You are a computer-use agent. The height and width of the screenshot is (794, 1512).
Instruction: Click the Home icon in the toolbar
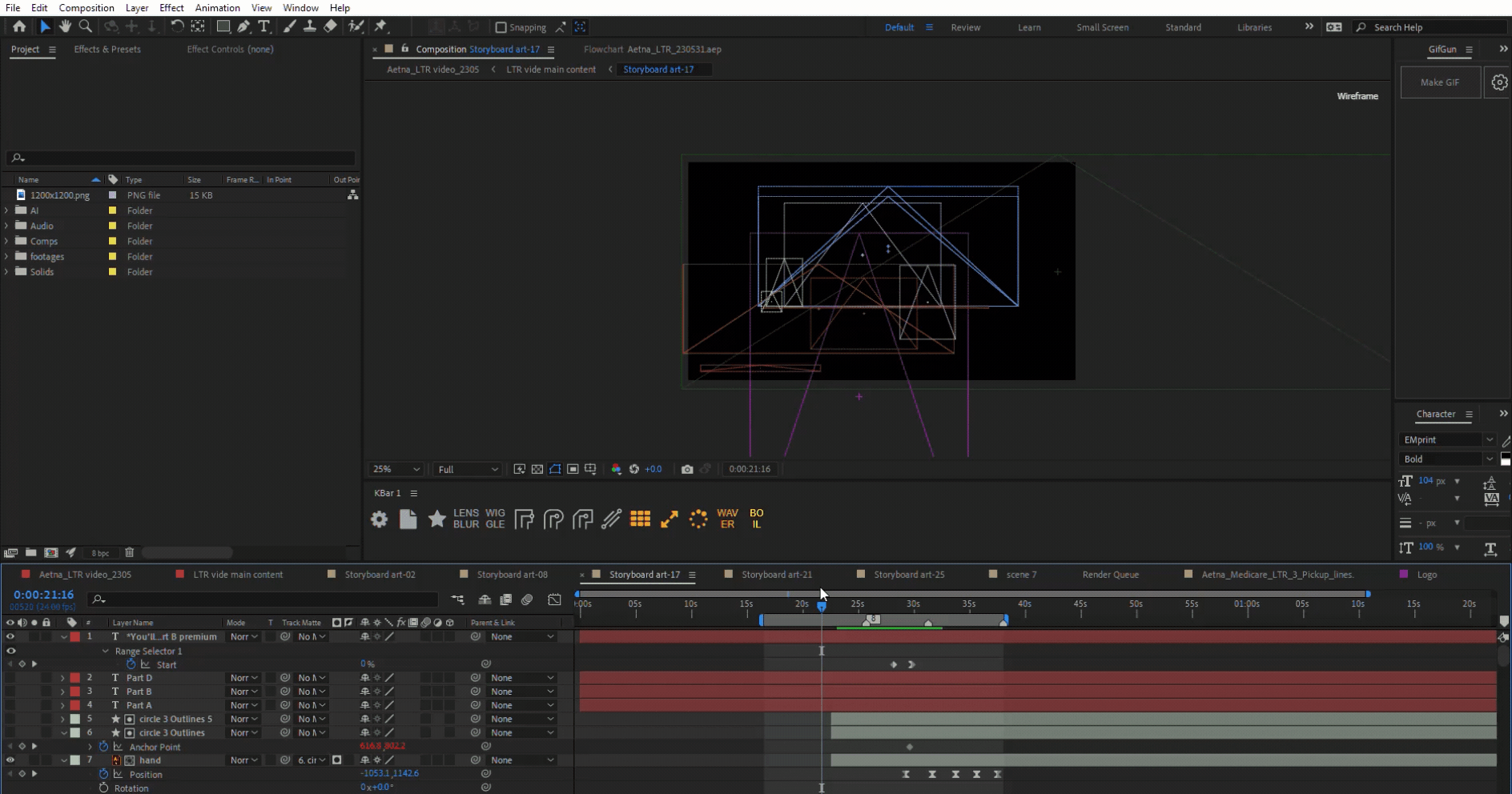19,26
